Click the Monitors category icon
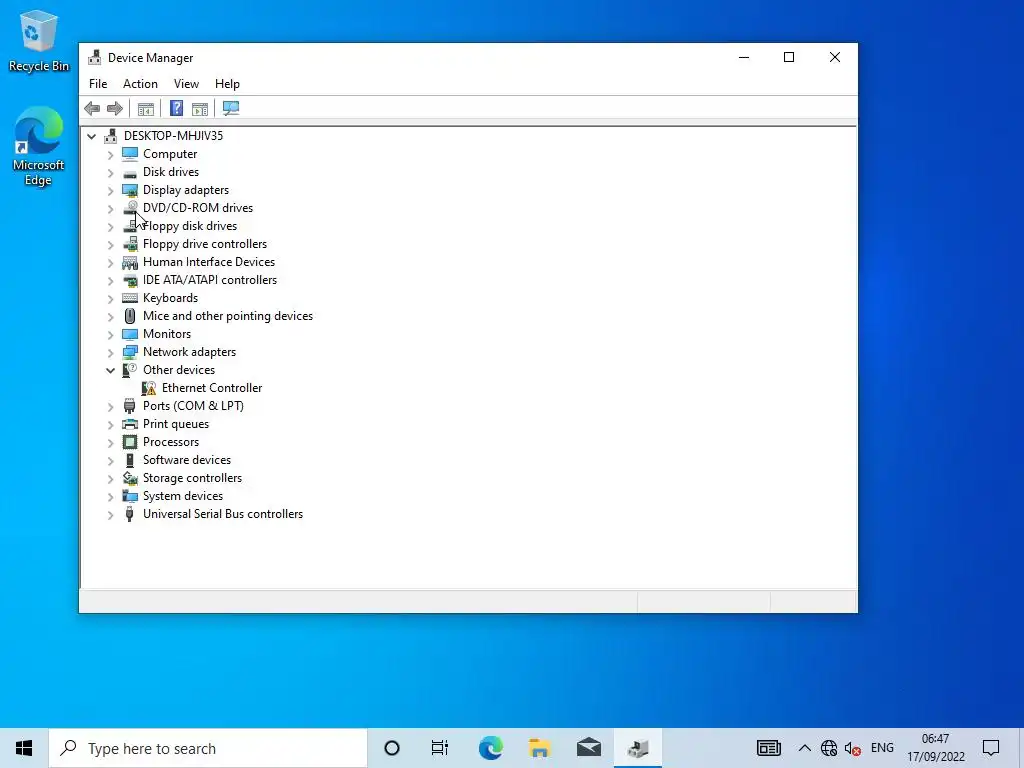The image size is (1024, 768). point(130,334)
